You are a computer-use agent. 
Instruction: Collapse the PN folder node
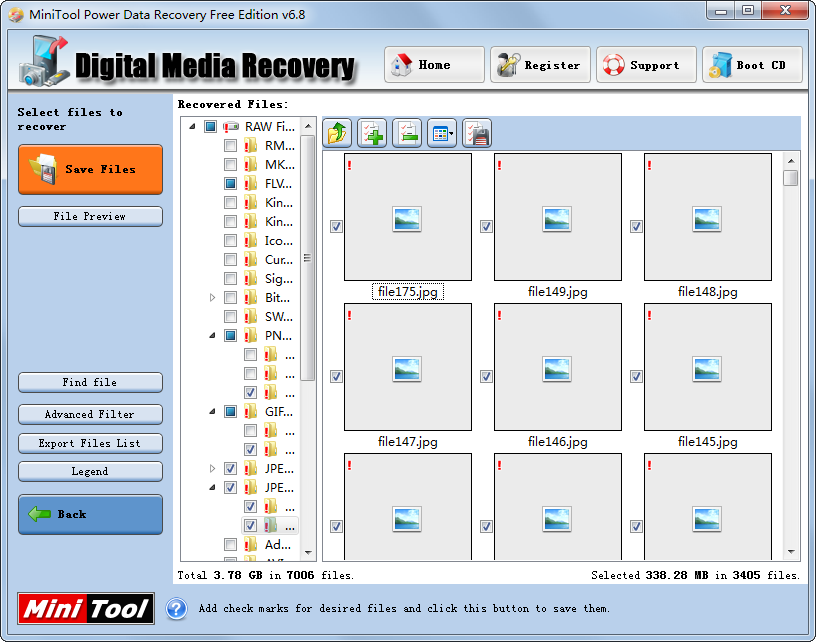coord(212,336)
